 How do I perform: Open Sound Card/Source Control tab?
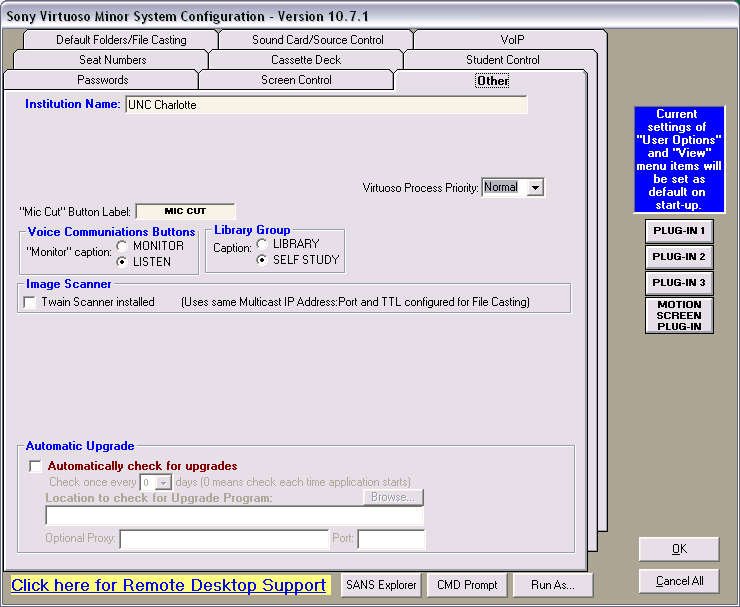(317, 40)
